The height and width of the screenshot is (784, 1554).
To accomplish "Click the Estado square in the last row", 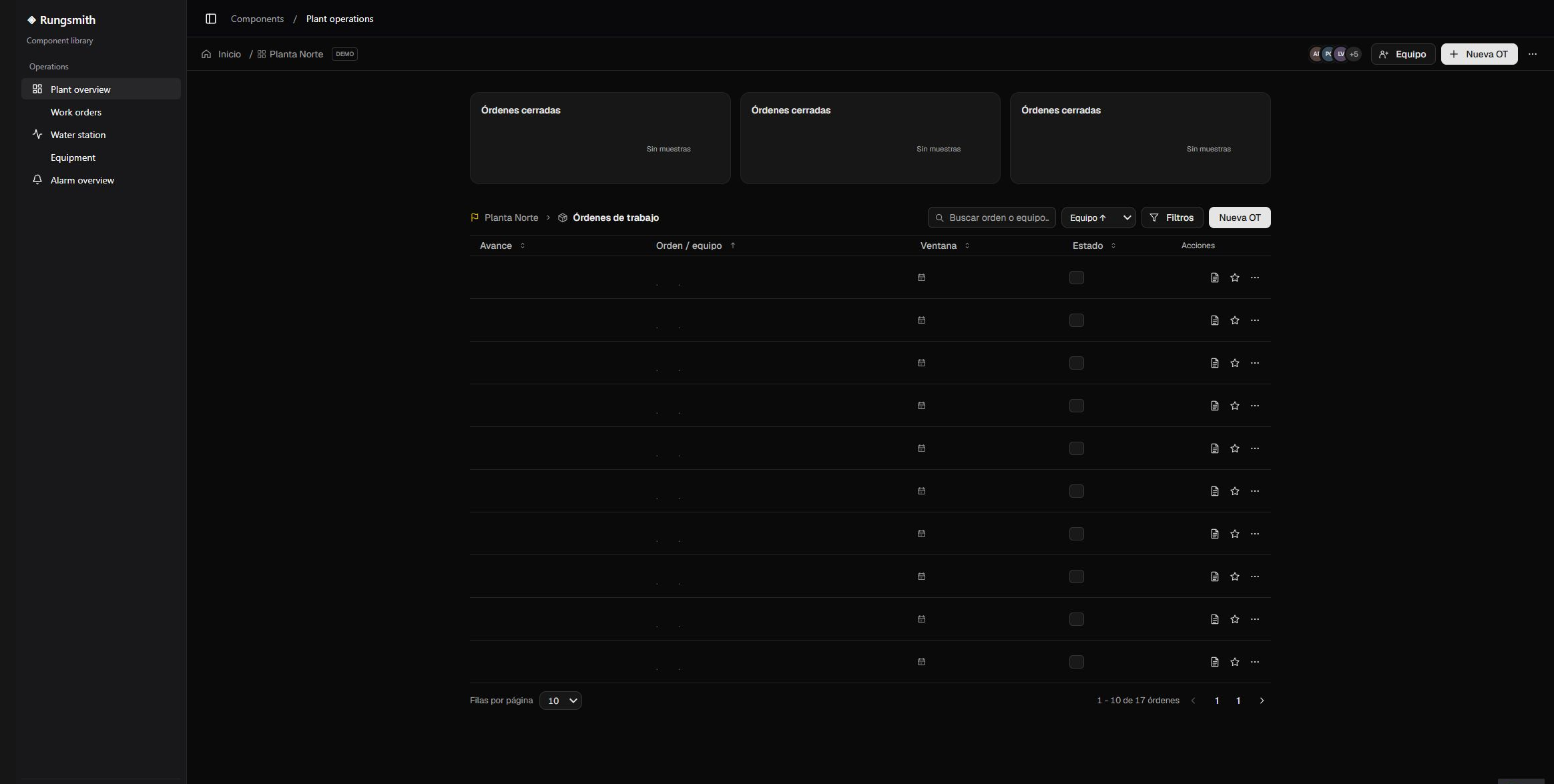I will (x=1077, y=662).
